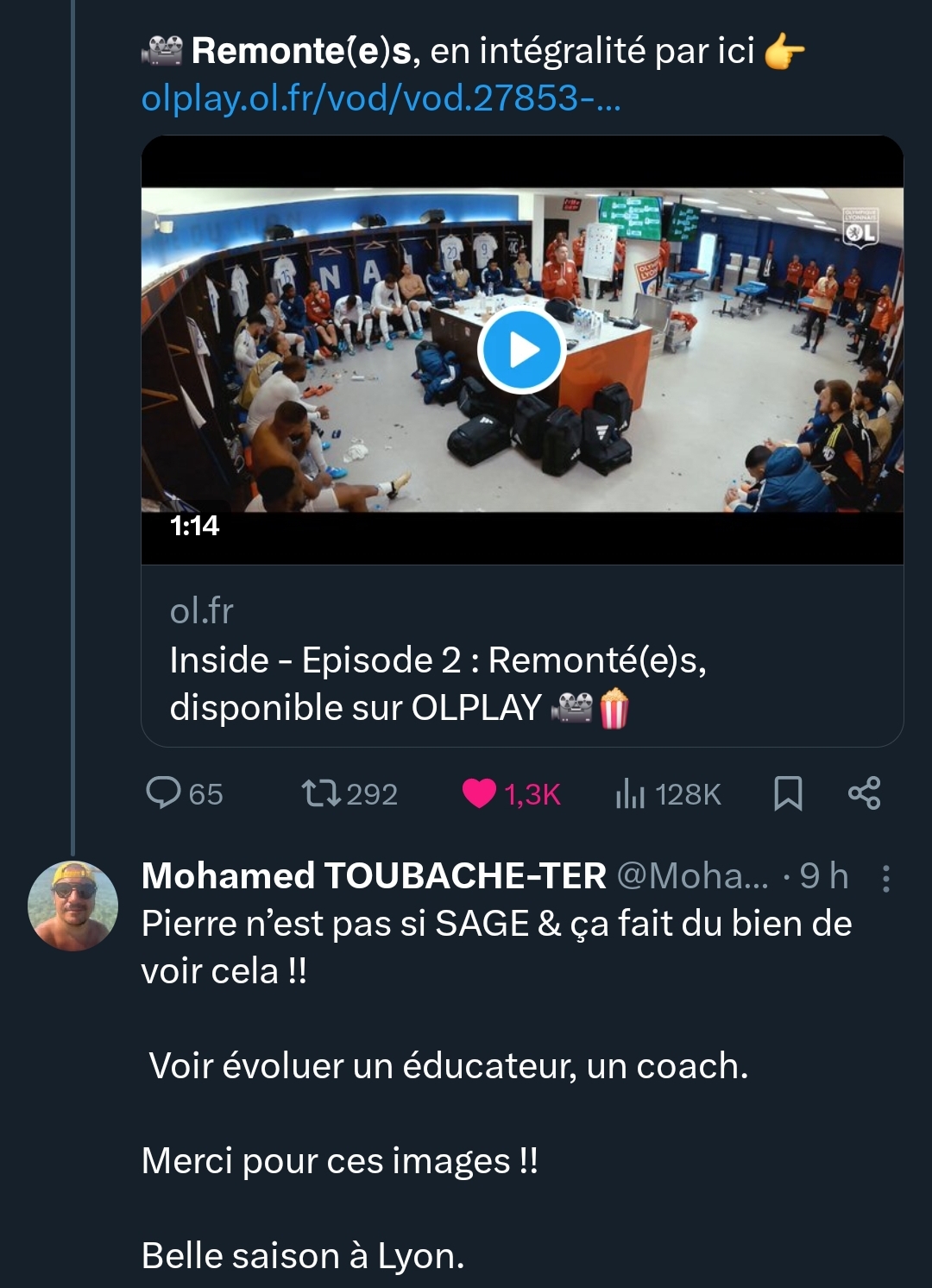The height and width of the screenshot is (1288, 932).
Task: Tap the Mohamed TOUBACHE-TER display name
Action: (374, 876)
